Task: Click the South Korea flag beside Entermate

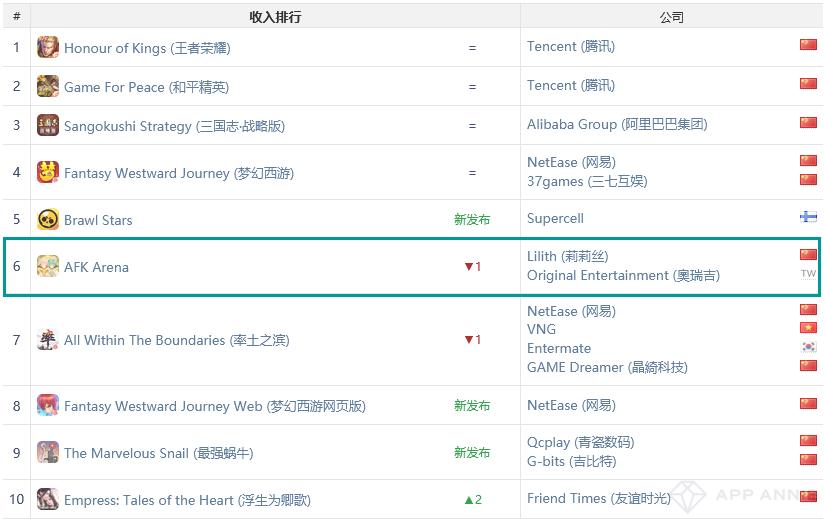Action: [x=808, y=347]
